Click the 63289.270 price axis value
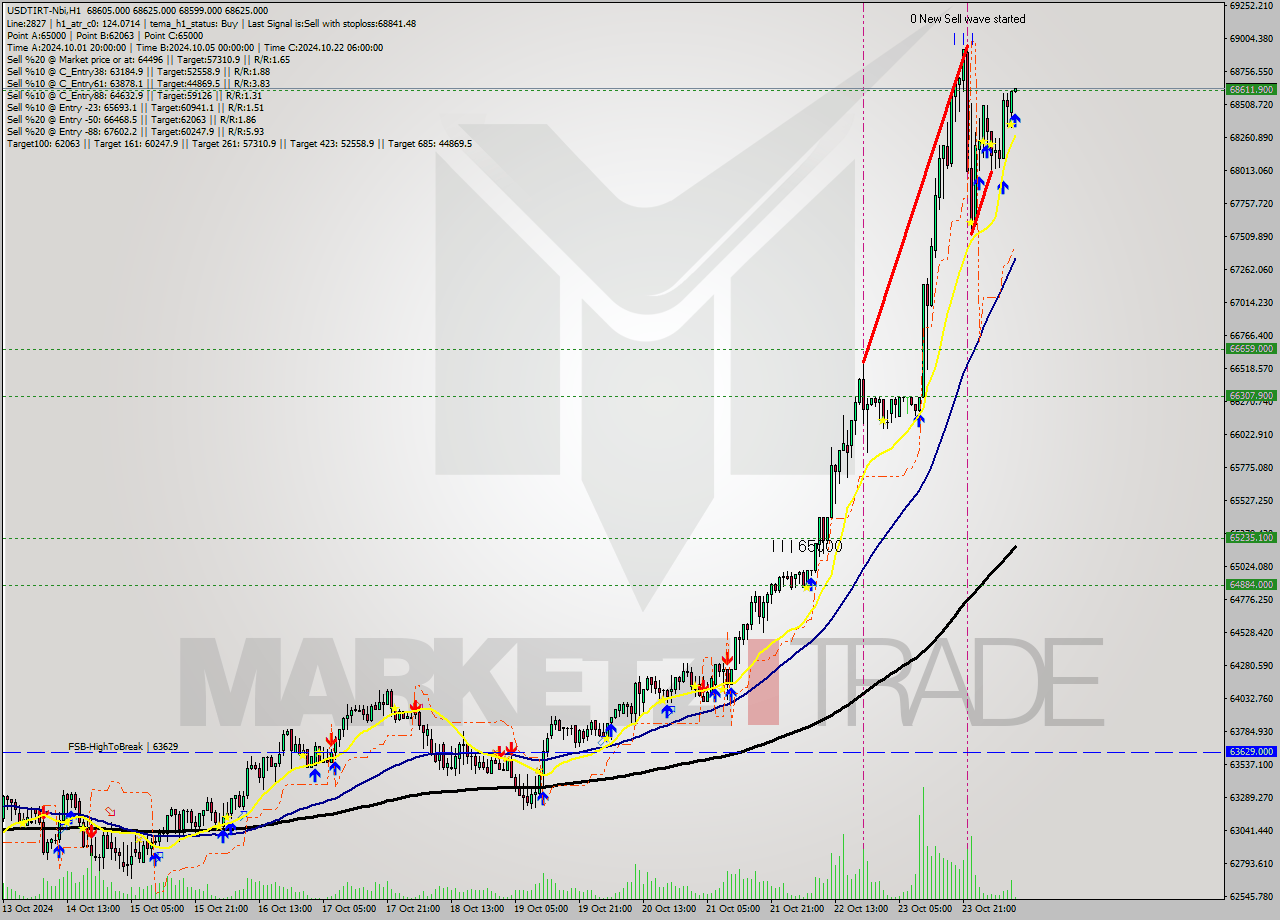 [x=1253, y=798]
